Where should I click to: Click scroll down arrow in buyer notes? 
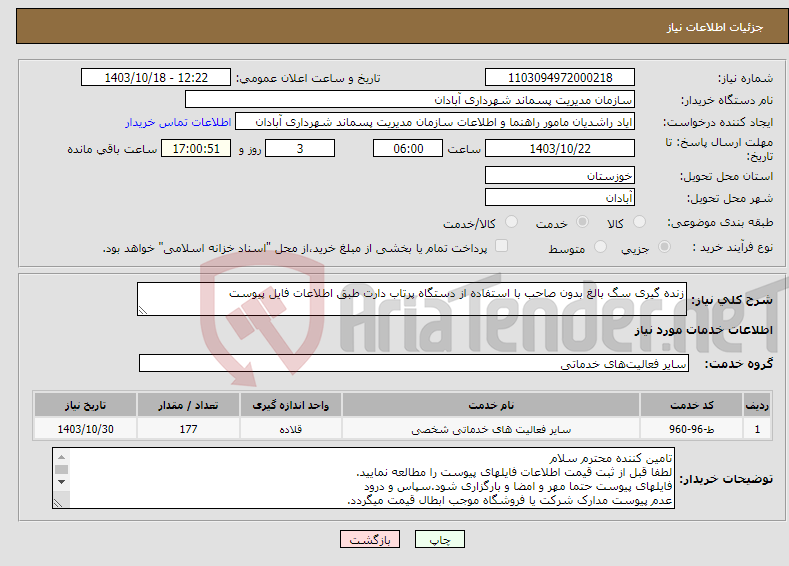pyautogui.click(x=61, y=482)
